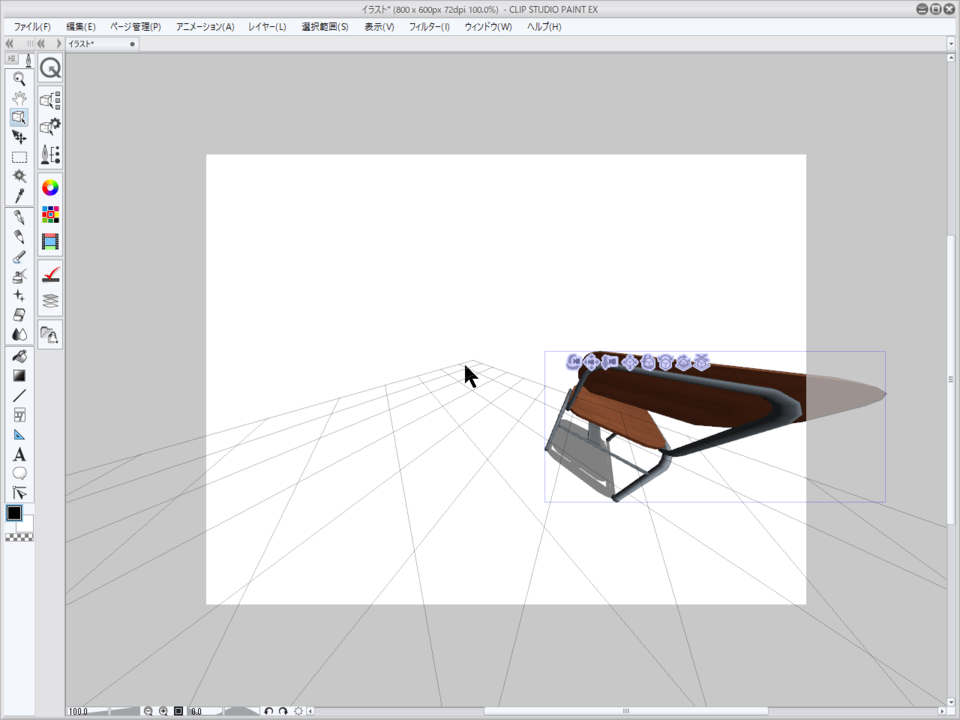Adjust the zoom percentage slider at bottom left
The width and height of the screenshot is (960, 720).
pos(110,711)
